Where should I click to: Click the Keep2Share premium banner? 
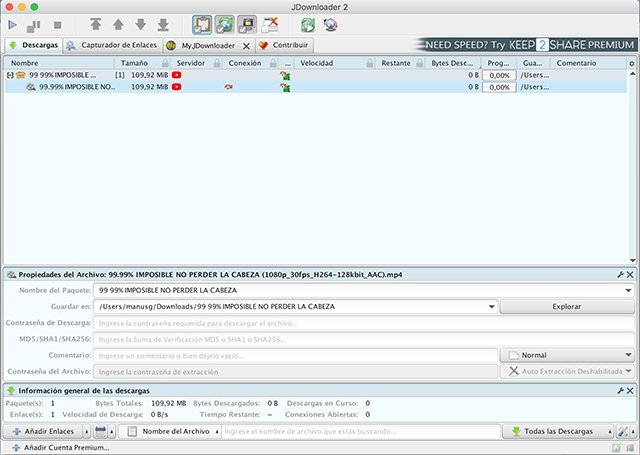click(x=527, y=45)
